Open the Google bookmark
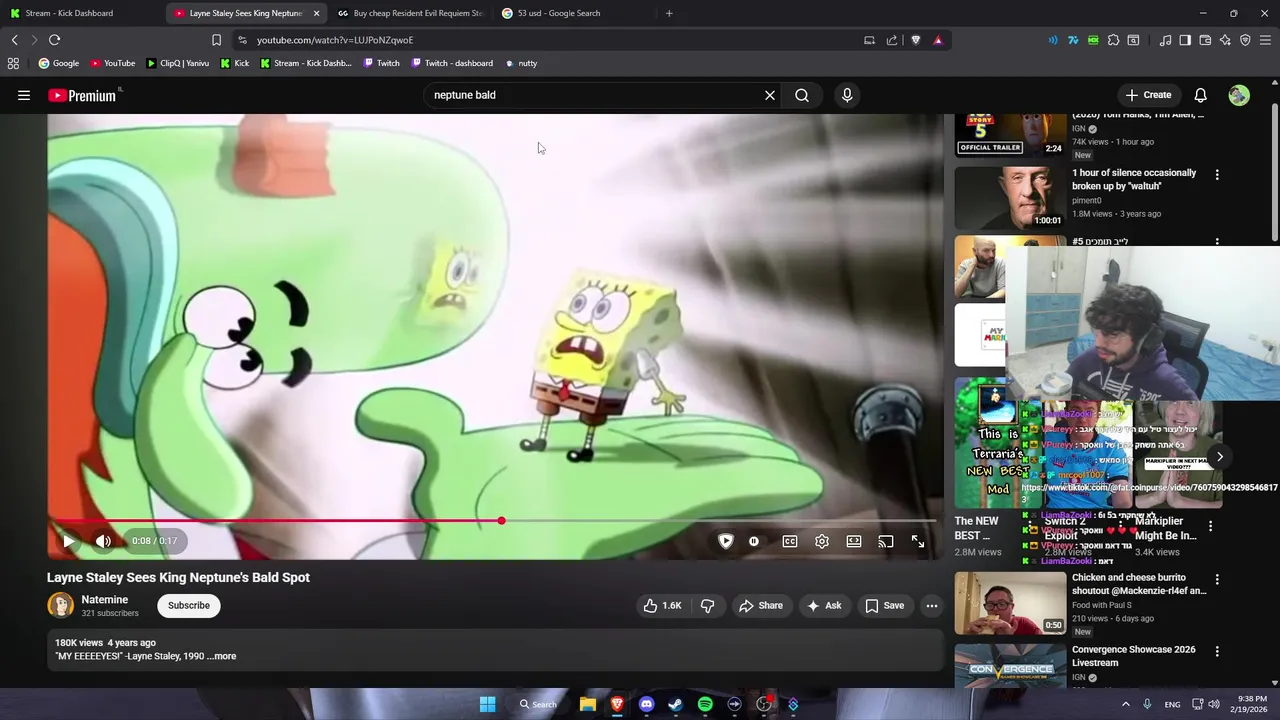The width and height of the screenshot is (1280, 720). [x=58, y=63]
